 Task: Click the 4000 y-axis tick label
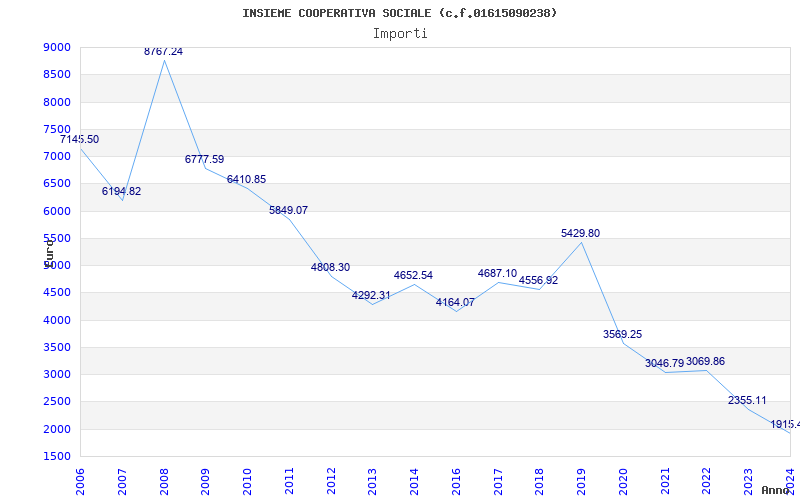point(58,320)
